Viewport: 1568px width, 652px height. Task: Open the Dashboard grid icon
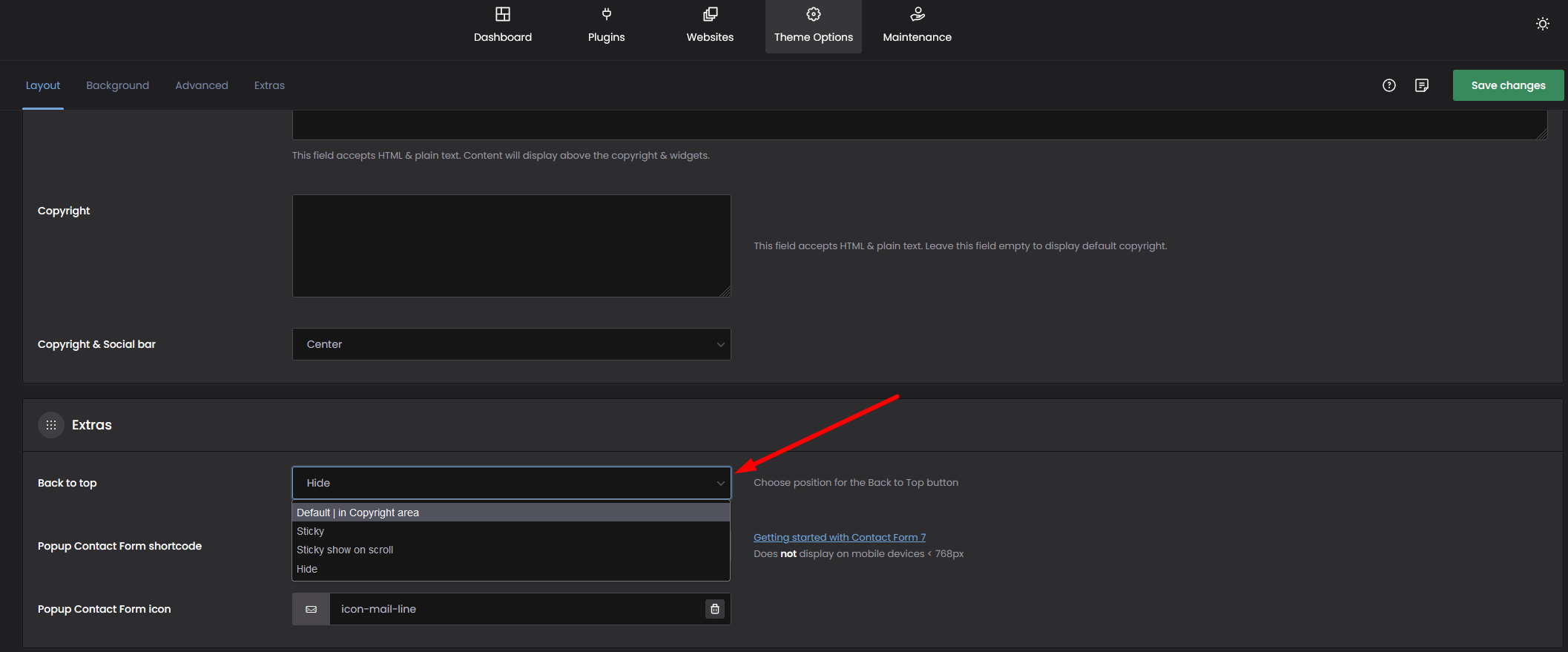[x=503, y=14]
